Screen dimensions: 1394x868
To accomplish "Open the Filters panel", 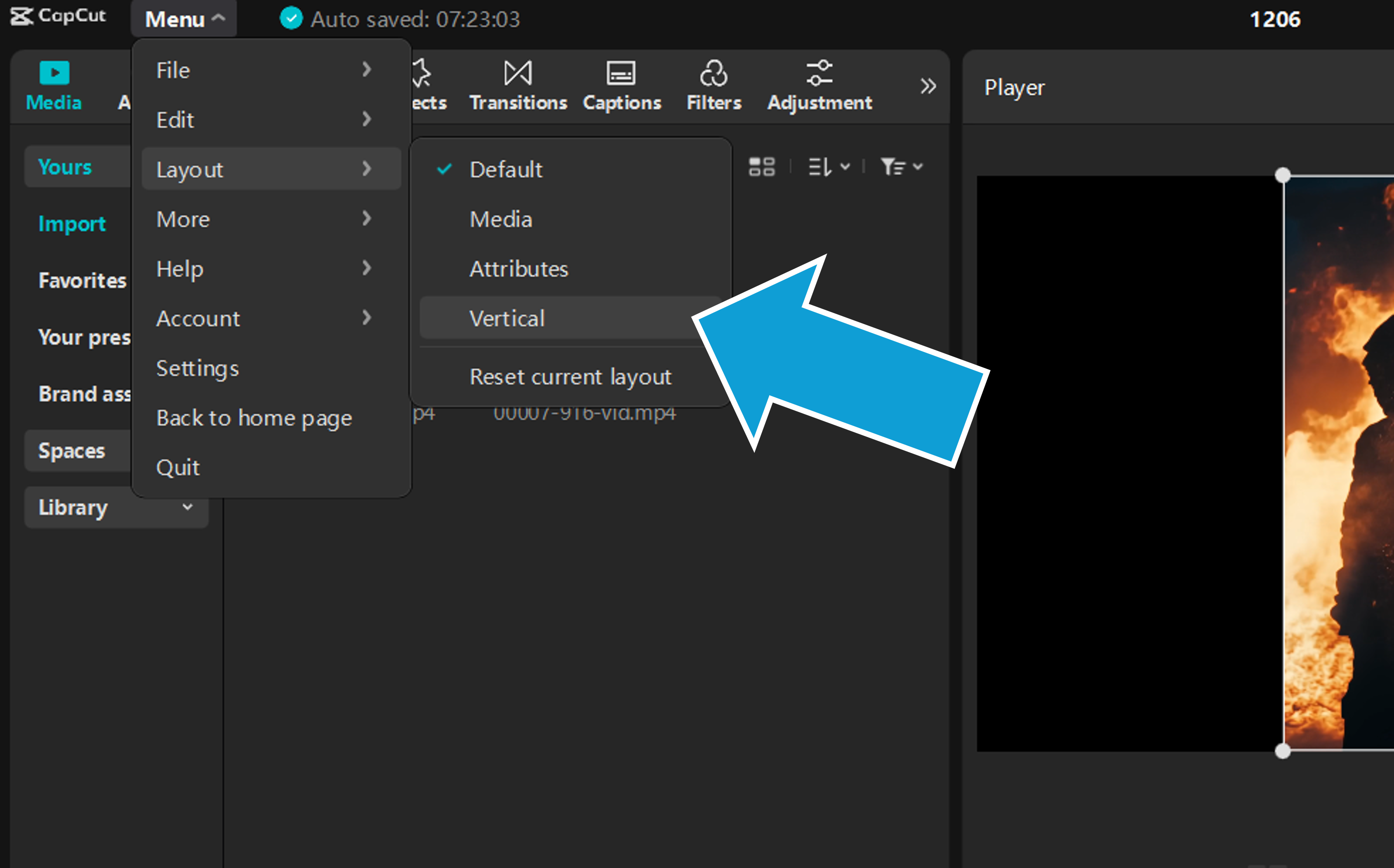I will (713, 86).
